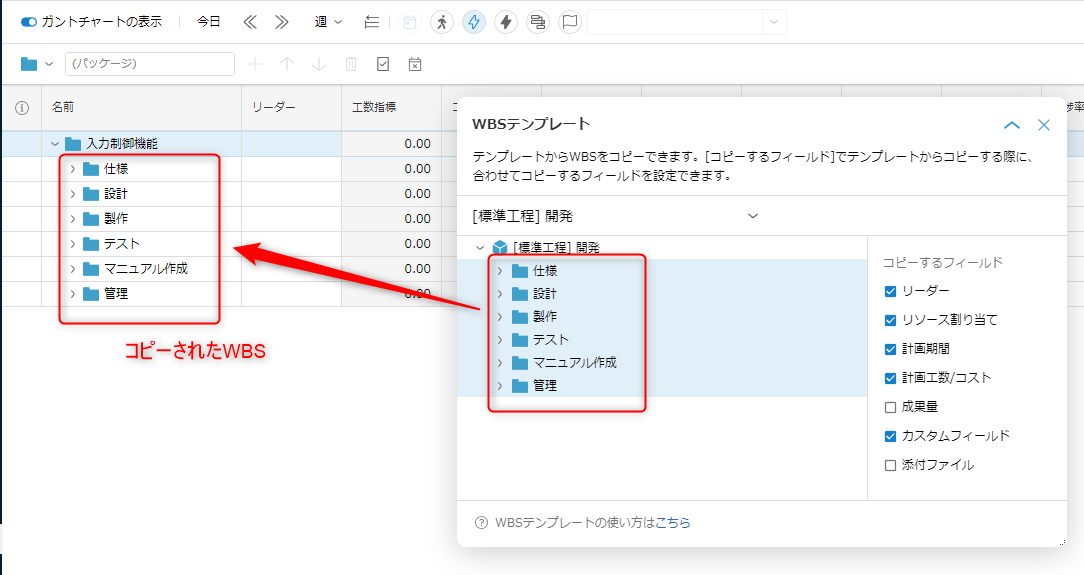Click the double right arrow to scroll forward
The width and height of the screenshot is (1084, 575).
coord(281,22)
